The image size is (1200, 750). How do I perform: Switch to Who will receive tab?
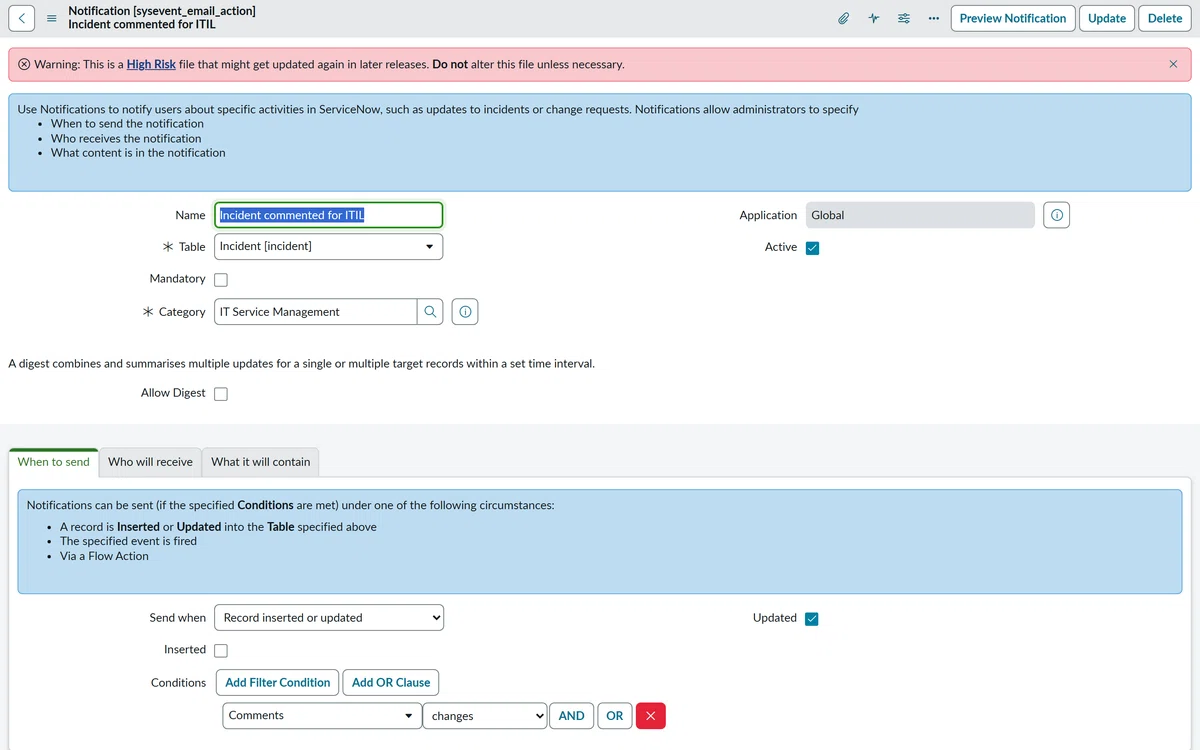pyautogui.click(x=150, y=462)
